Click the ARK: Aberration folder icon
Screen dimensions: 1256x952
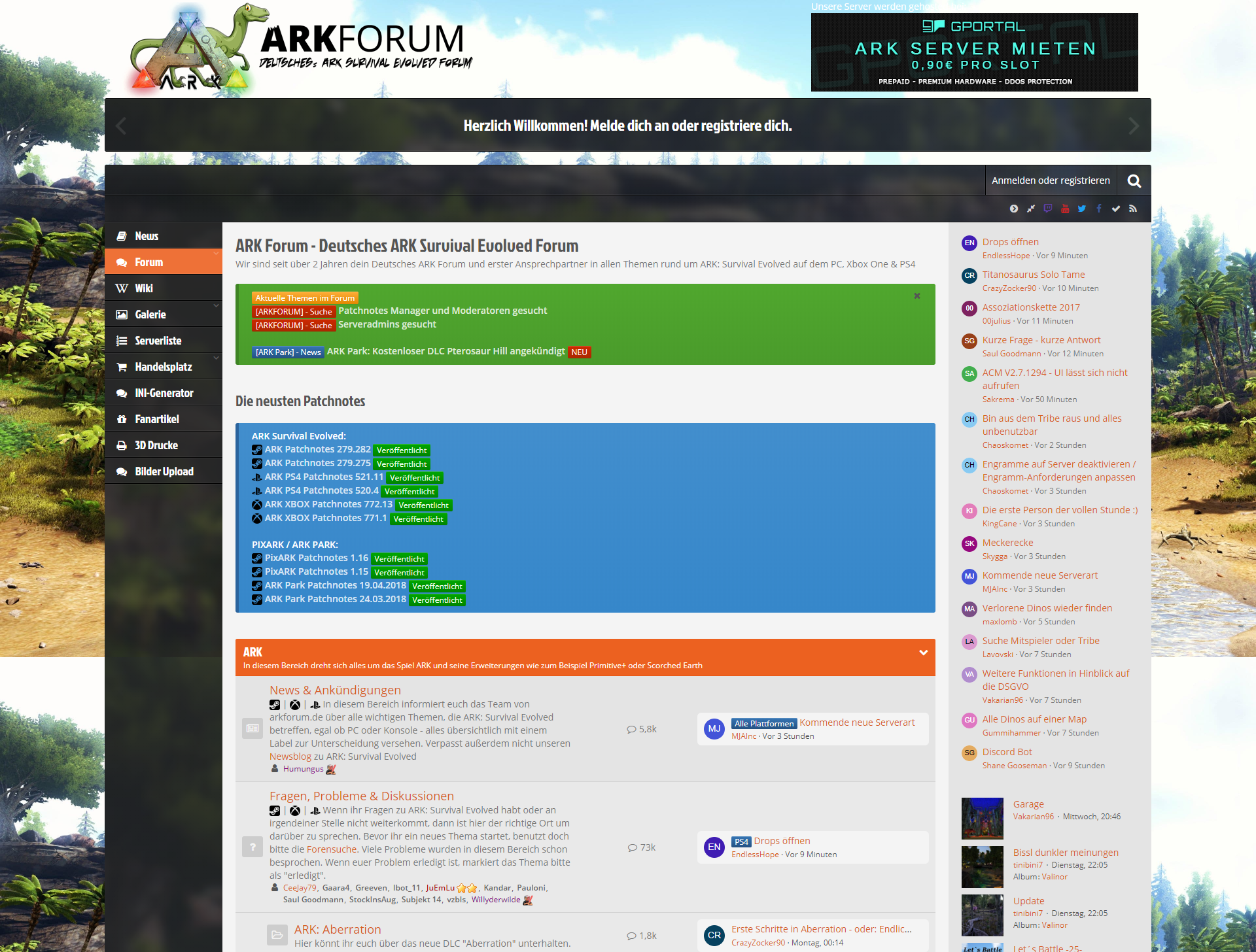(277, 935)
